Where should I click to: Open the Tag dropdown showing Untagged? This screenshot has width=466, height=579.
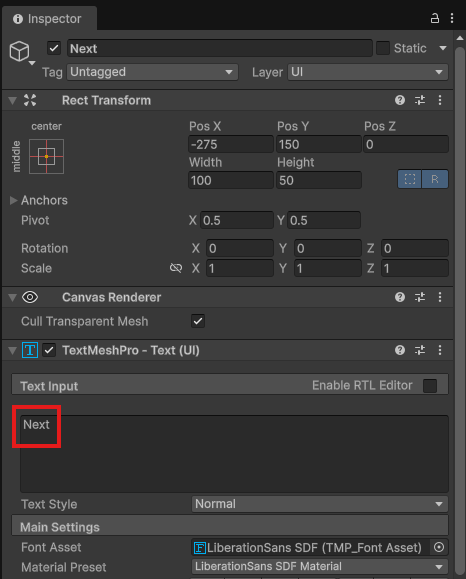(153, 72)
